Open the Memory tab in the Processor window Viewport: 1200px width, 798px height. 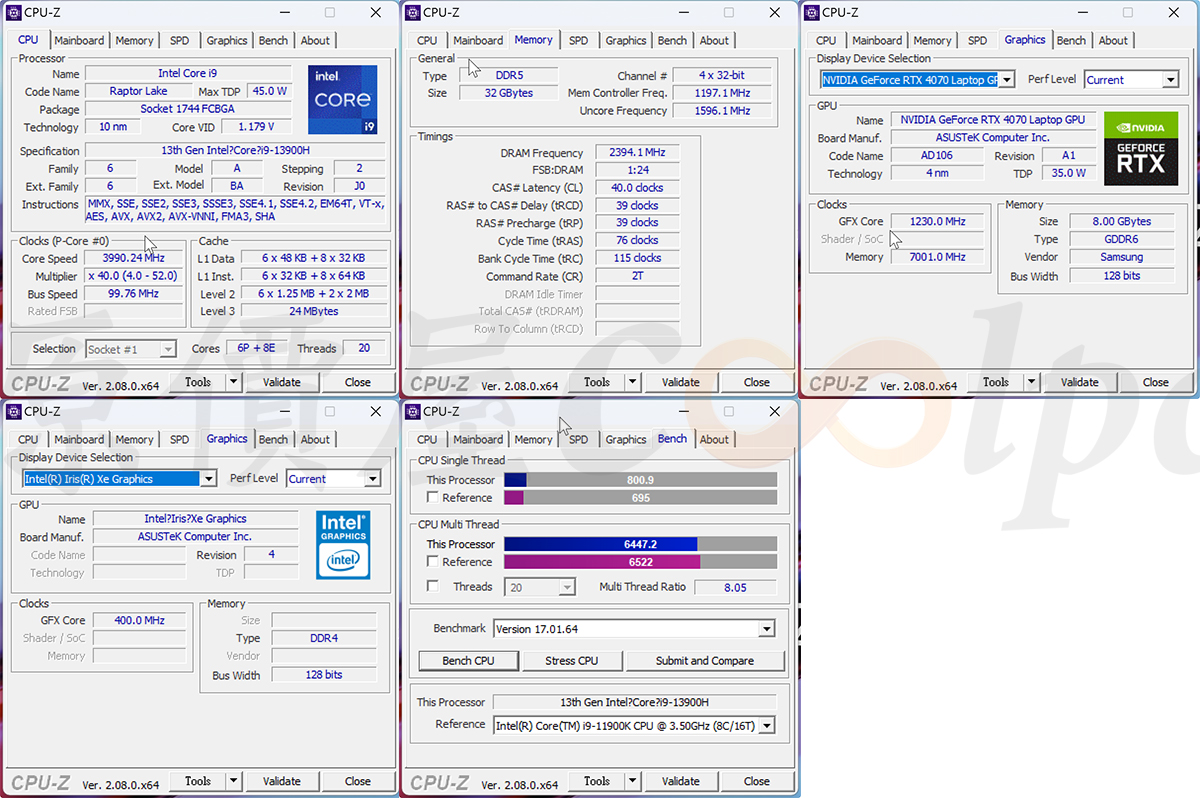coord(134,41)
